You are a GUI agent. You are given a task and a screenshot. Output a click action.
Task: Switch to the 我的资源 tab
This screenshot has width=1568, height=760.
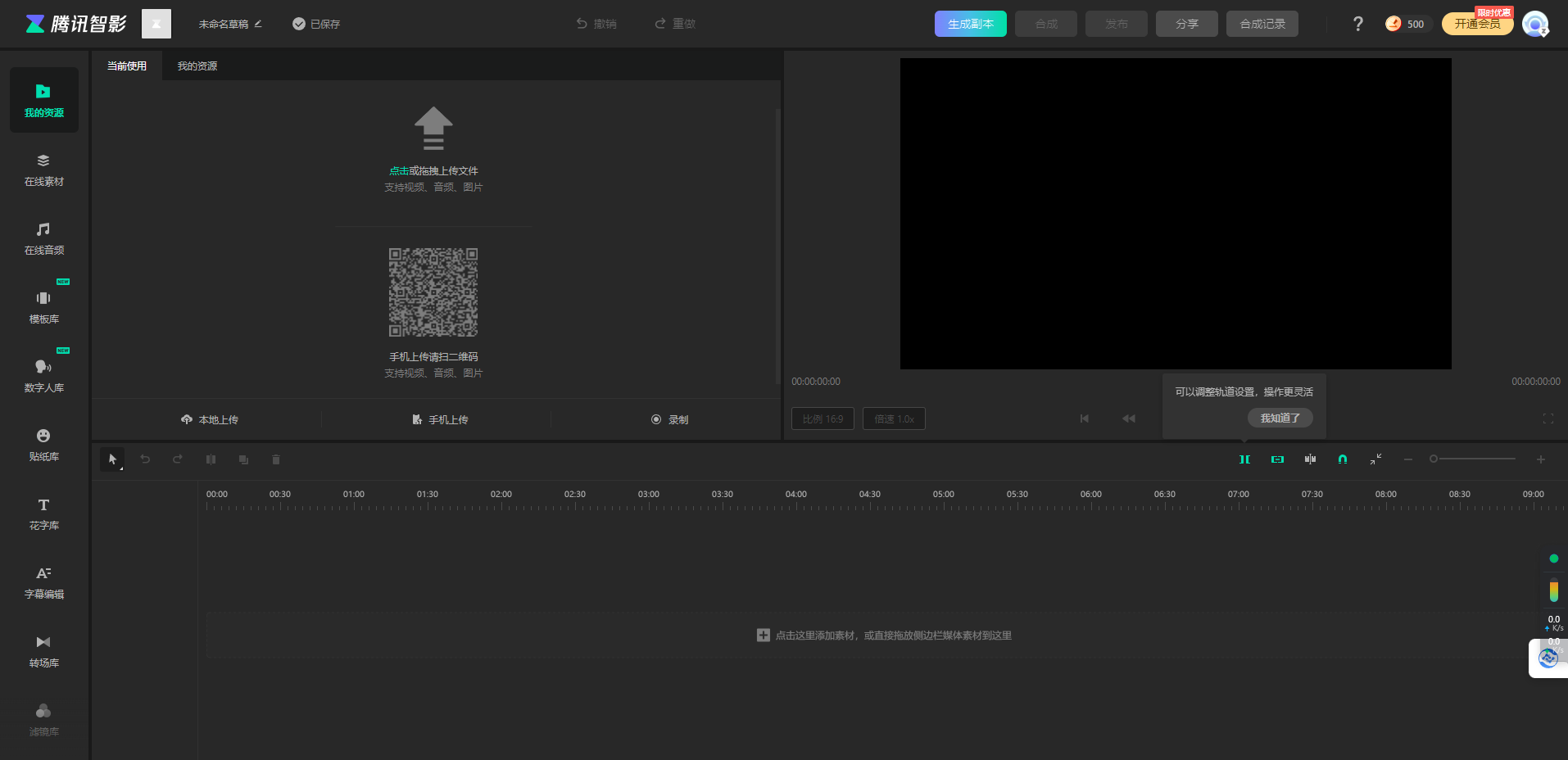tap(197, 66)
